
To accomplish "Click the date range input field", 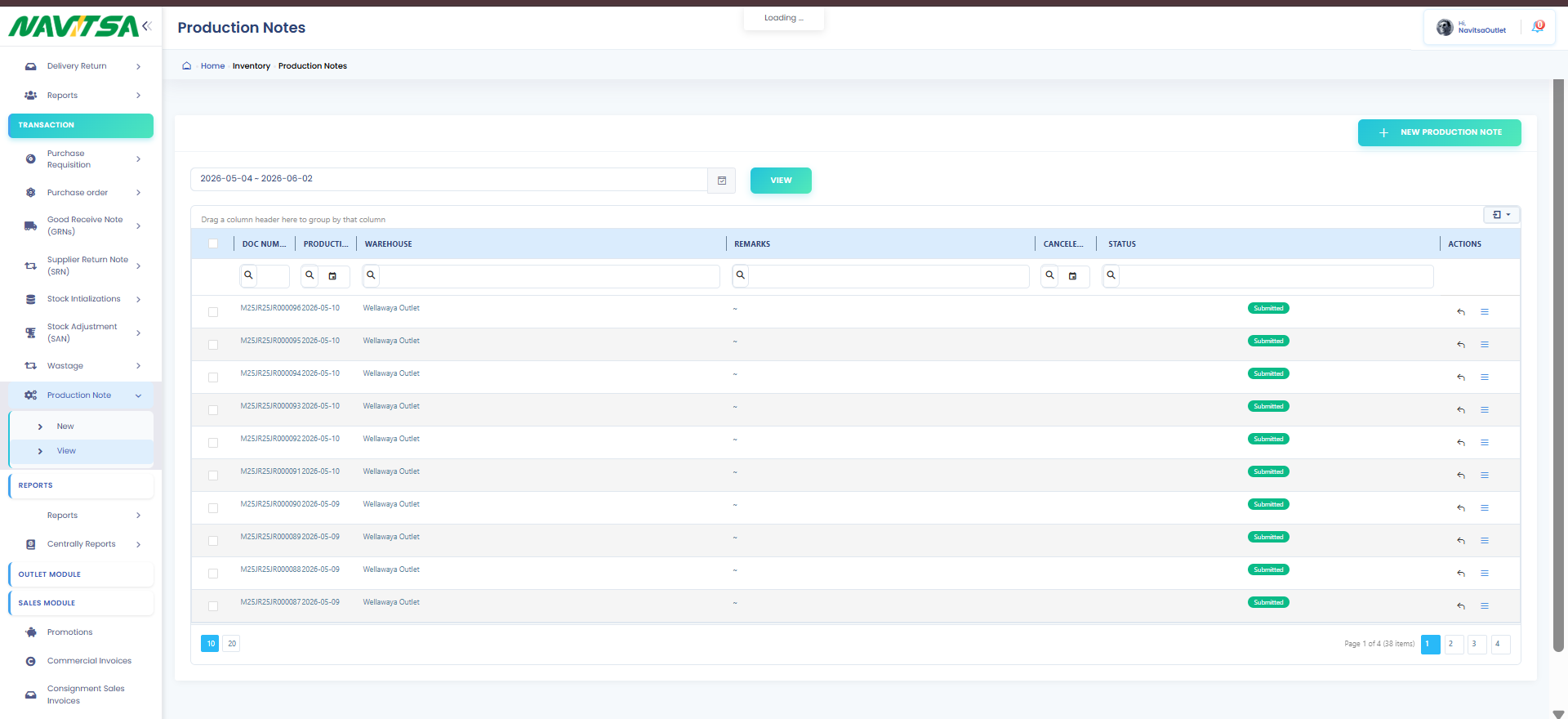I will click(449, 179).
